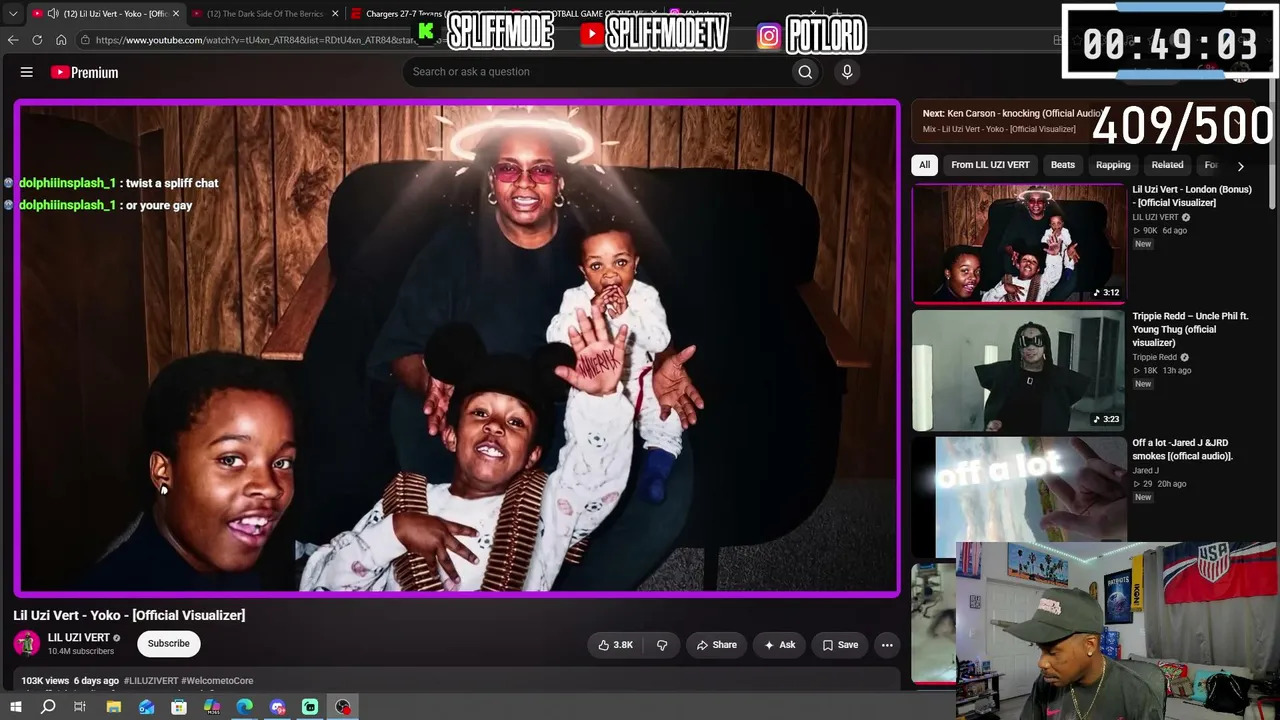Open the browser tab list dropdown arrow

(x=13, y=14)
